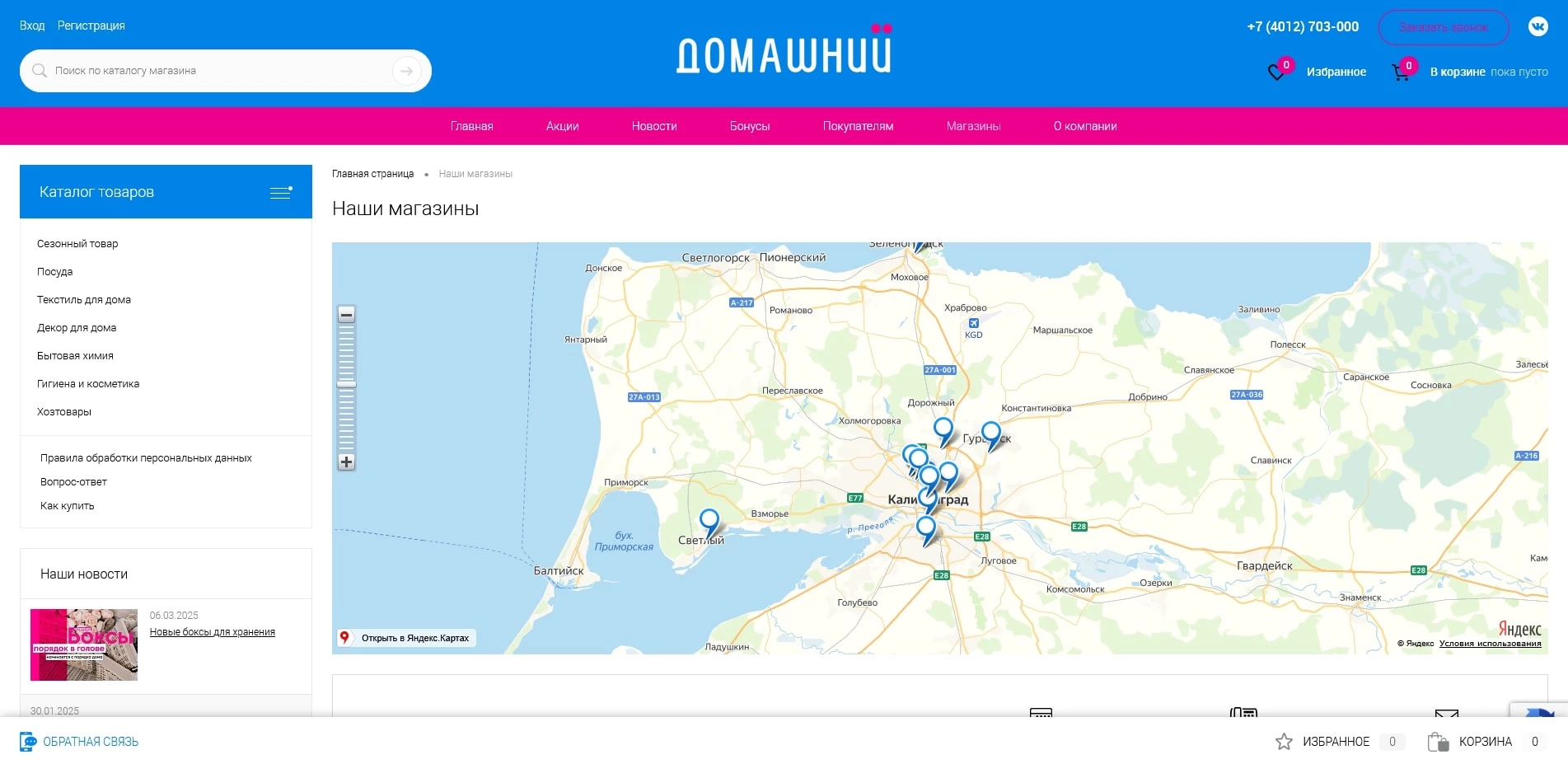
Task: Open the VK social network icon
Action: pyautogui.click(x=1538, y=26)
